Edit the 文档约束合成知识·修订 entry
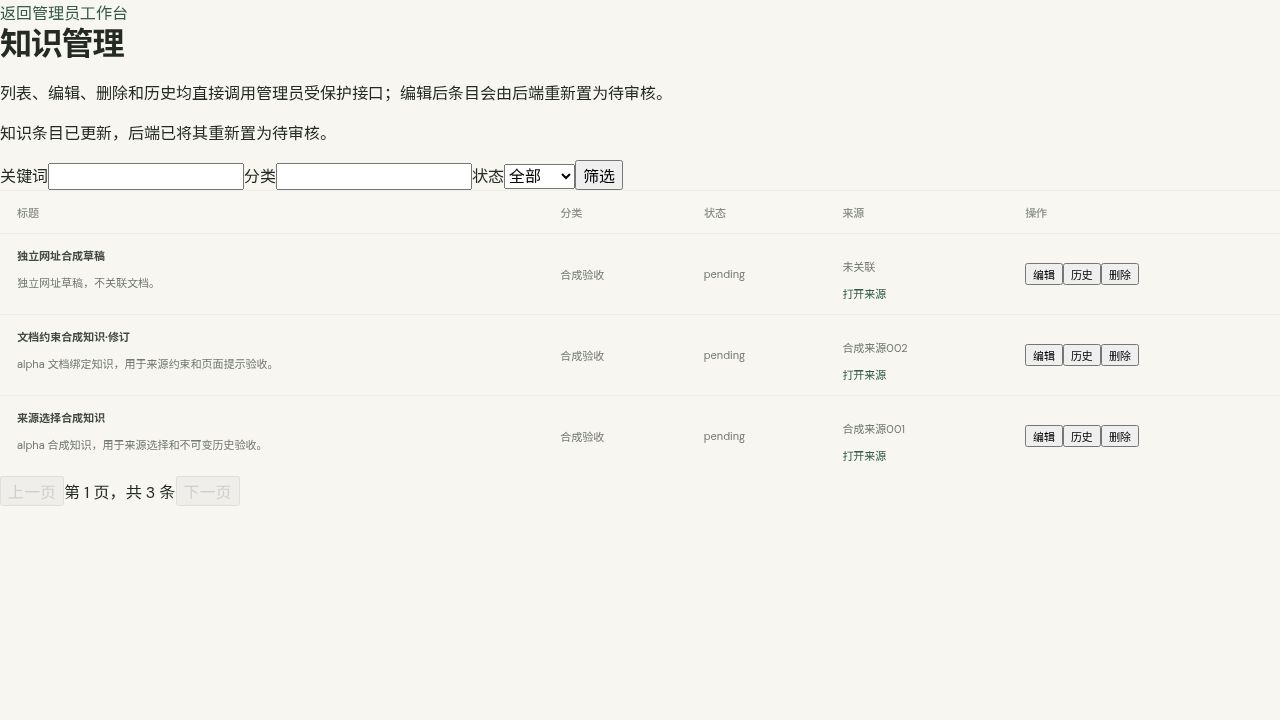This screenshot has height=720, width=1280. pos(1044,355)
